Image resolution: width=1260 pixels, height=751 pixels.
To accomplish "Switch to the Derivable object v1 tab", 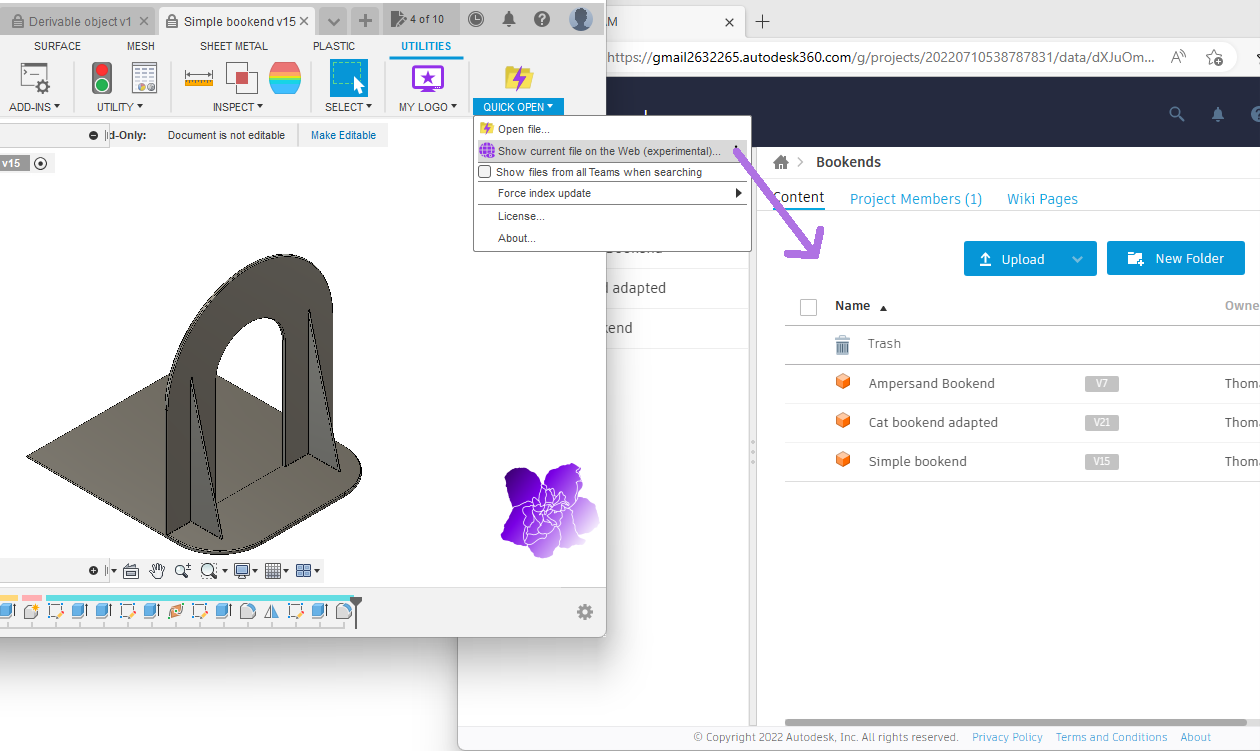I will [x=80, y=21].
